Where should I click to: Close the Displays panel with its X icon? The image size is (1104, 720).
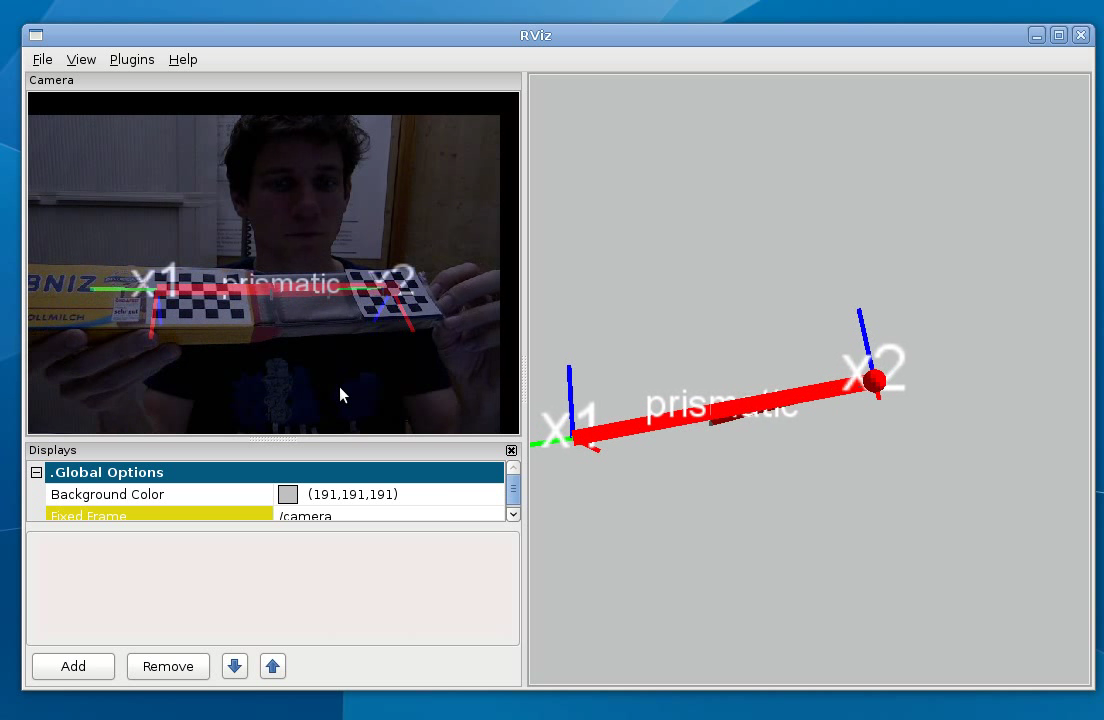coord(511,451)
